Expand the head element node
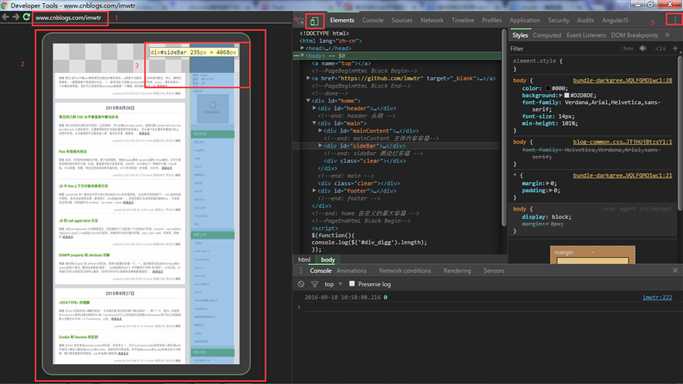 [x=302, y=48]
